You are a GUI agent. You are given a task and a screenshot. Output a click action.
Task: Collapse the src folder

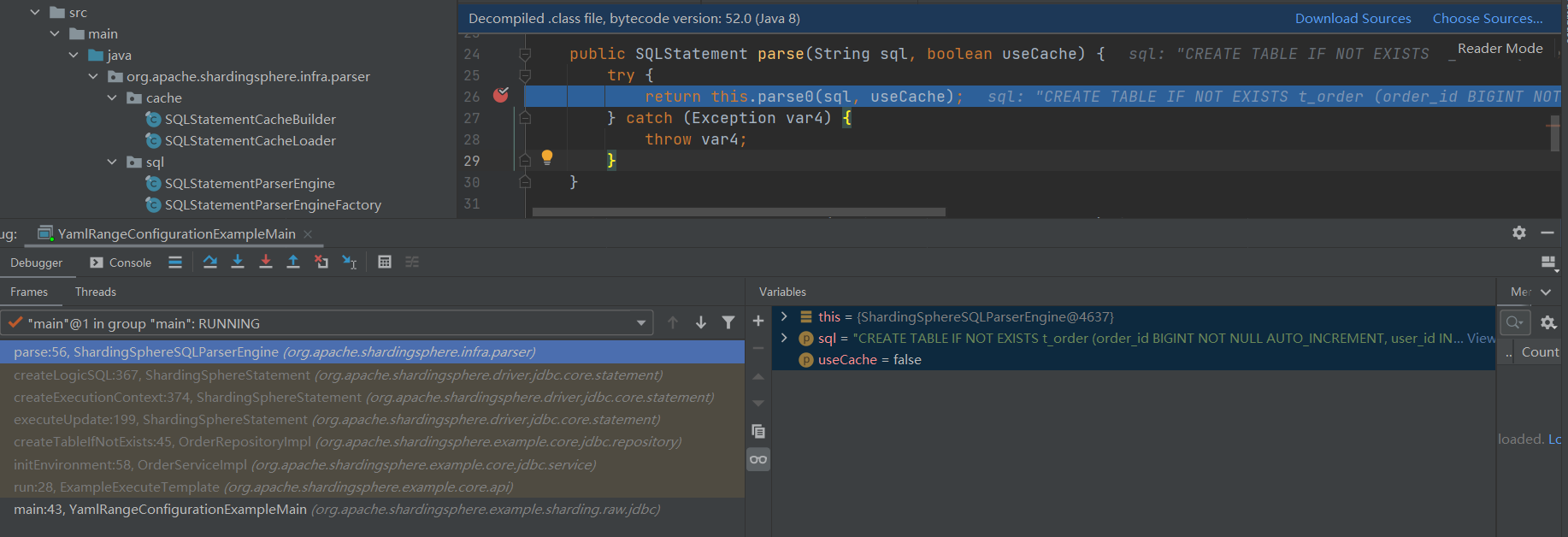click(35, 12)
